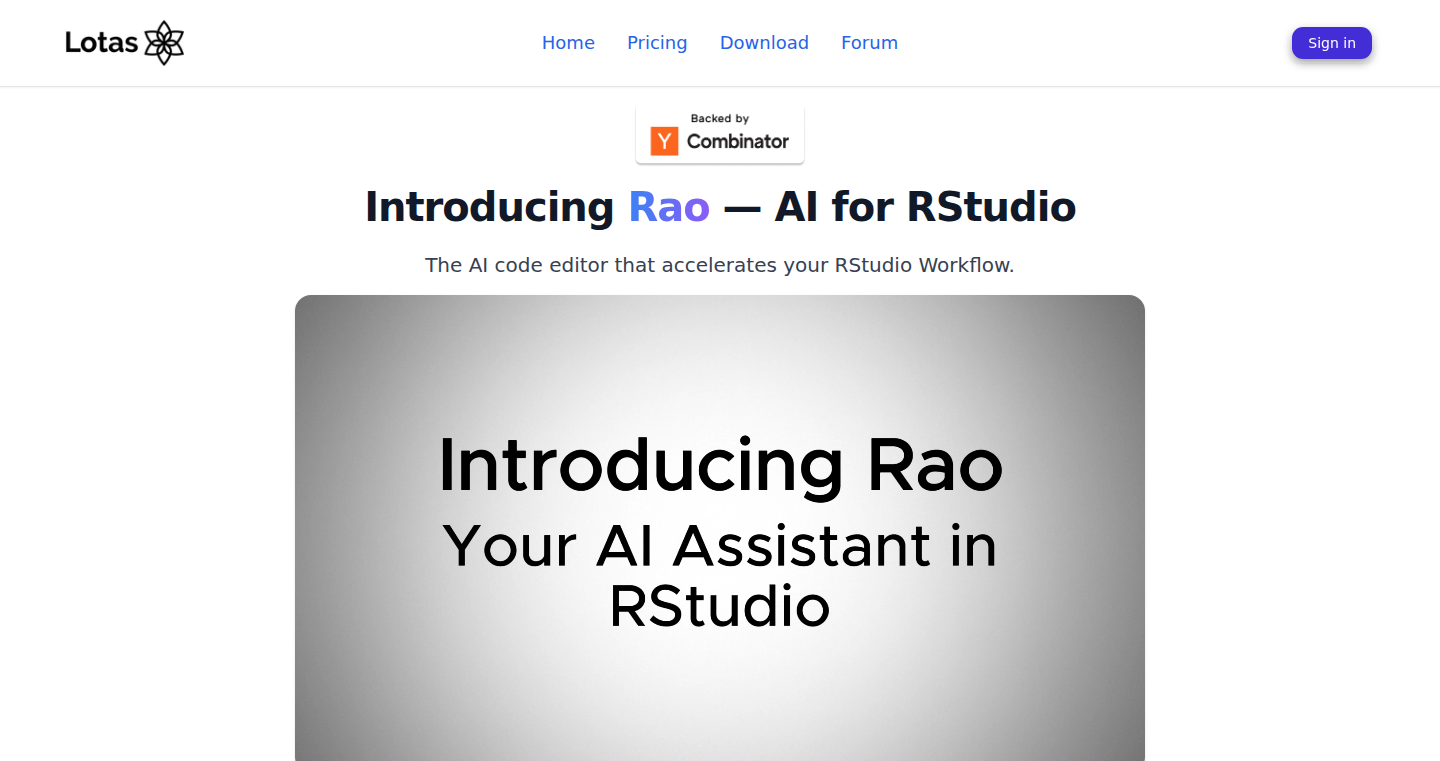The image size is (1440, 761).
Task: Visit the Forum link
Action: [x=869, y=43]
